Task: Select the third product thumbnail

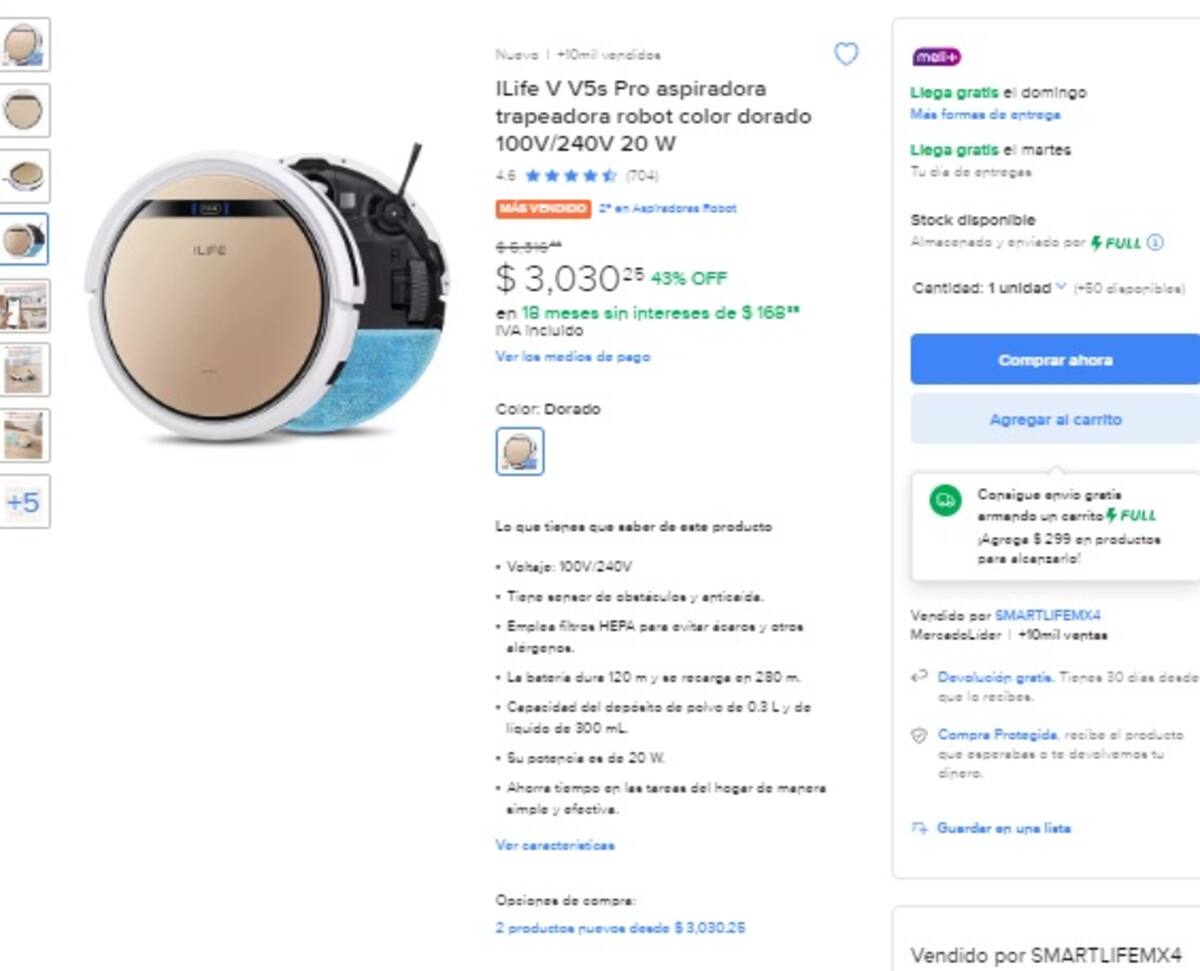Action: pos(23,176)
